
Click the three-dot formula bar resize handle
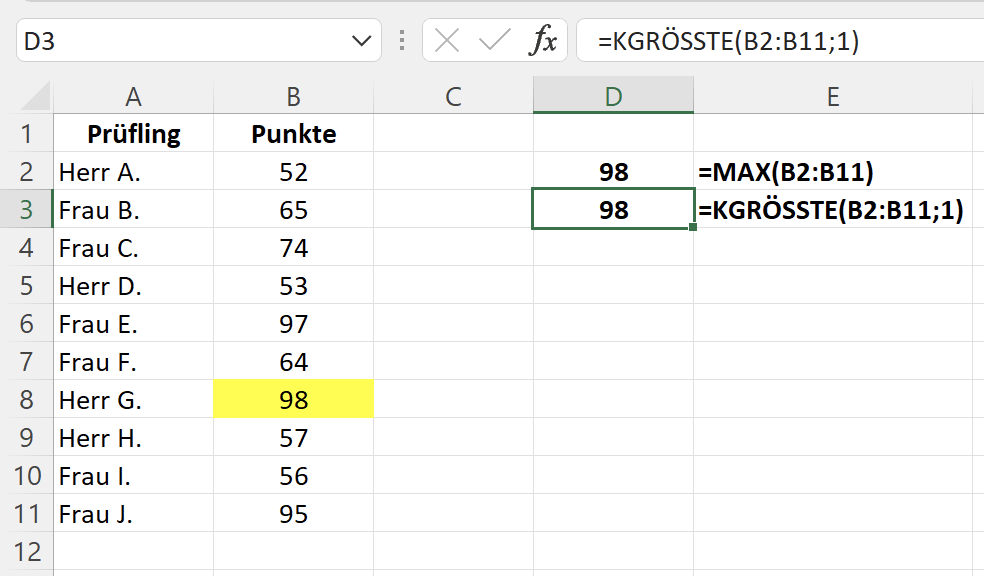pyautogui.click(x=402, y=41)
